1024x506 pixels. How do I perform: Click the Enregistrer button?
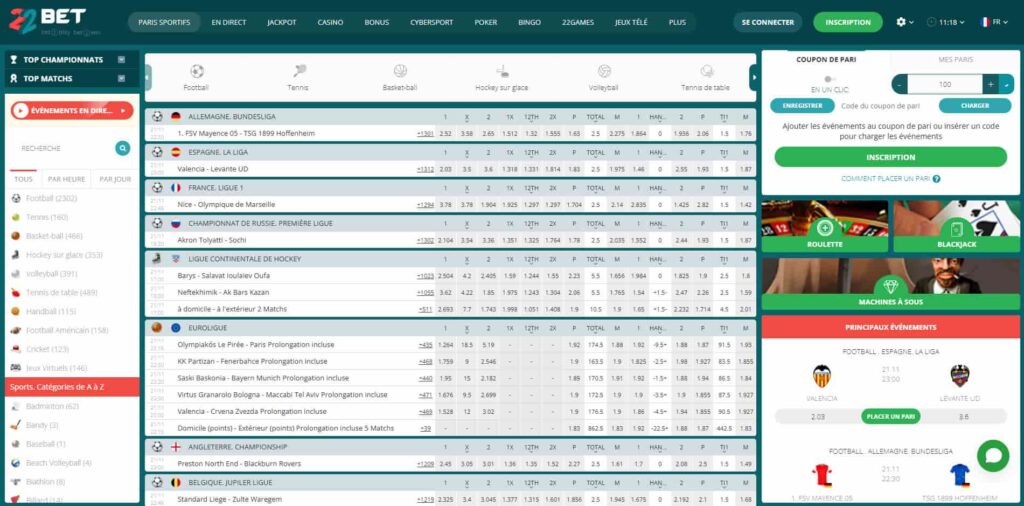tap(802, 105)
